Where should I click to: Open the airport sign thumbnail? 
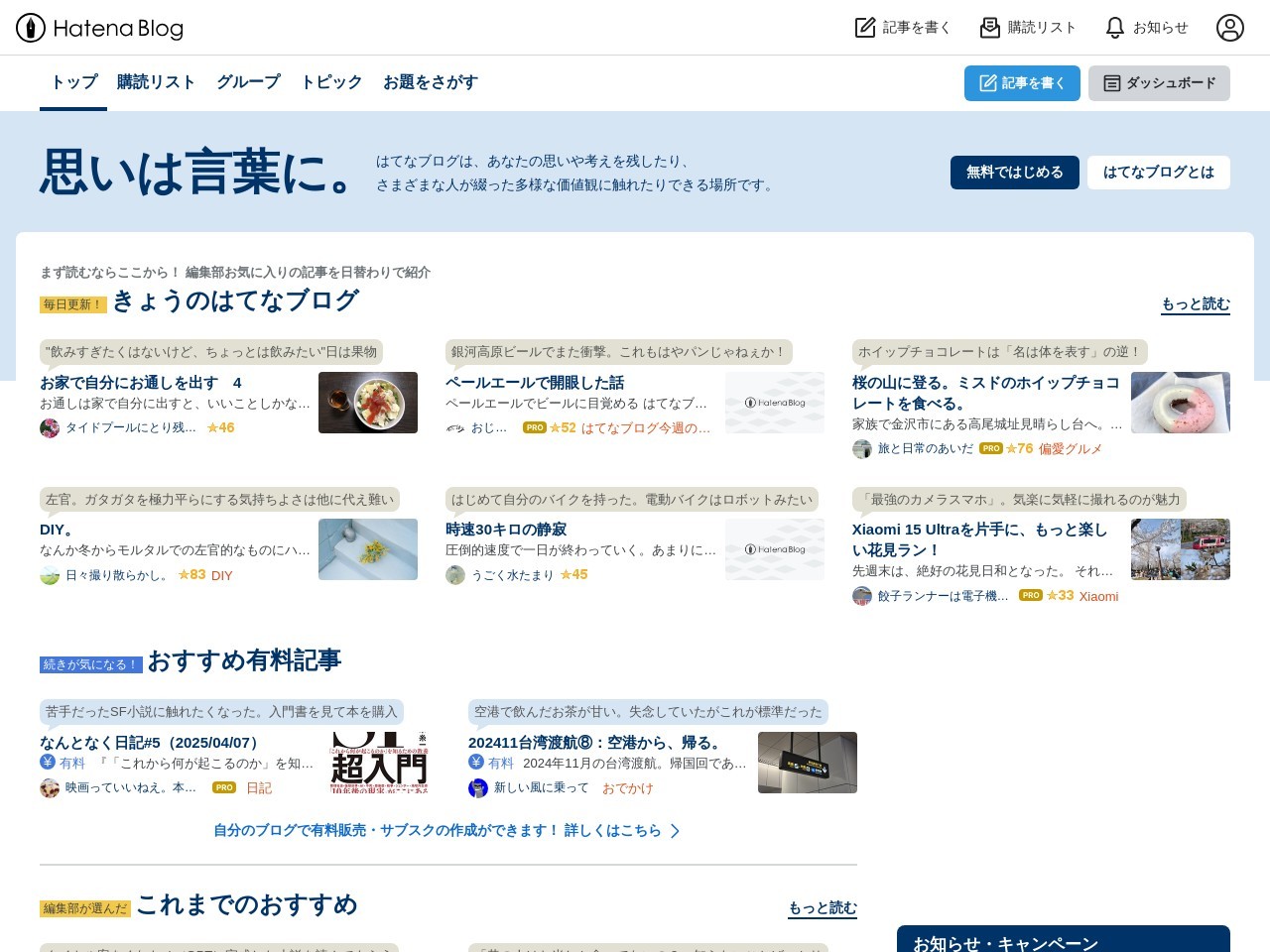pyautogui.click(x=808, y=763)
